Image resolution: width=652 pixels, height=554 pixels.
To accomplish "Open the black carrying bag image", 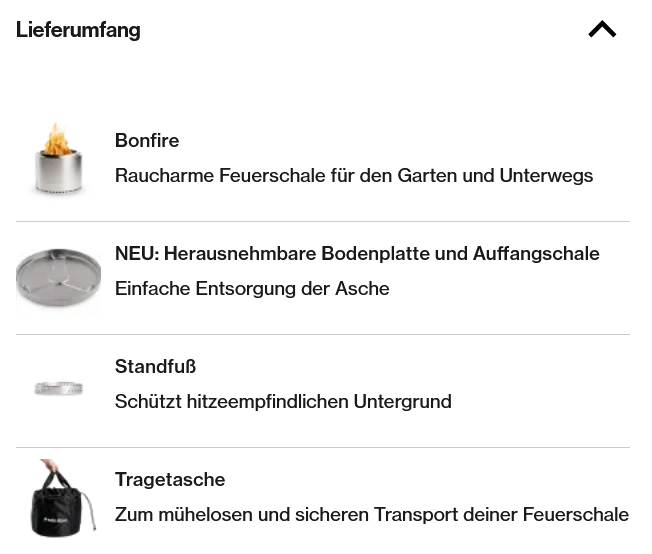I will tap(60, 504).
